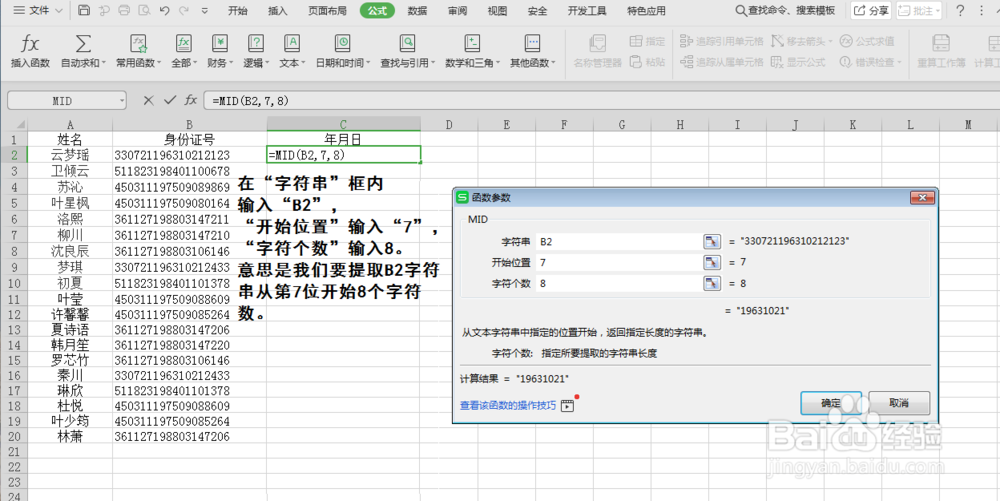Toggle Show Formulas (显示公式)
1000x501 pixels.
tap(798, 62)
